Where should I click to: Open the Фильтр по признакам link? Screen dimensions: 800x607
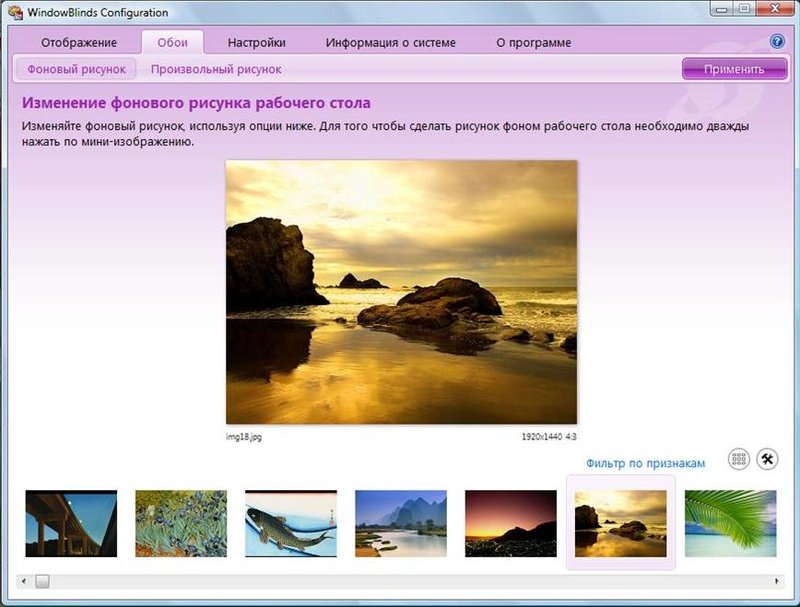click(x=645, y=463)
